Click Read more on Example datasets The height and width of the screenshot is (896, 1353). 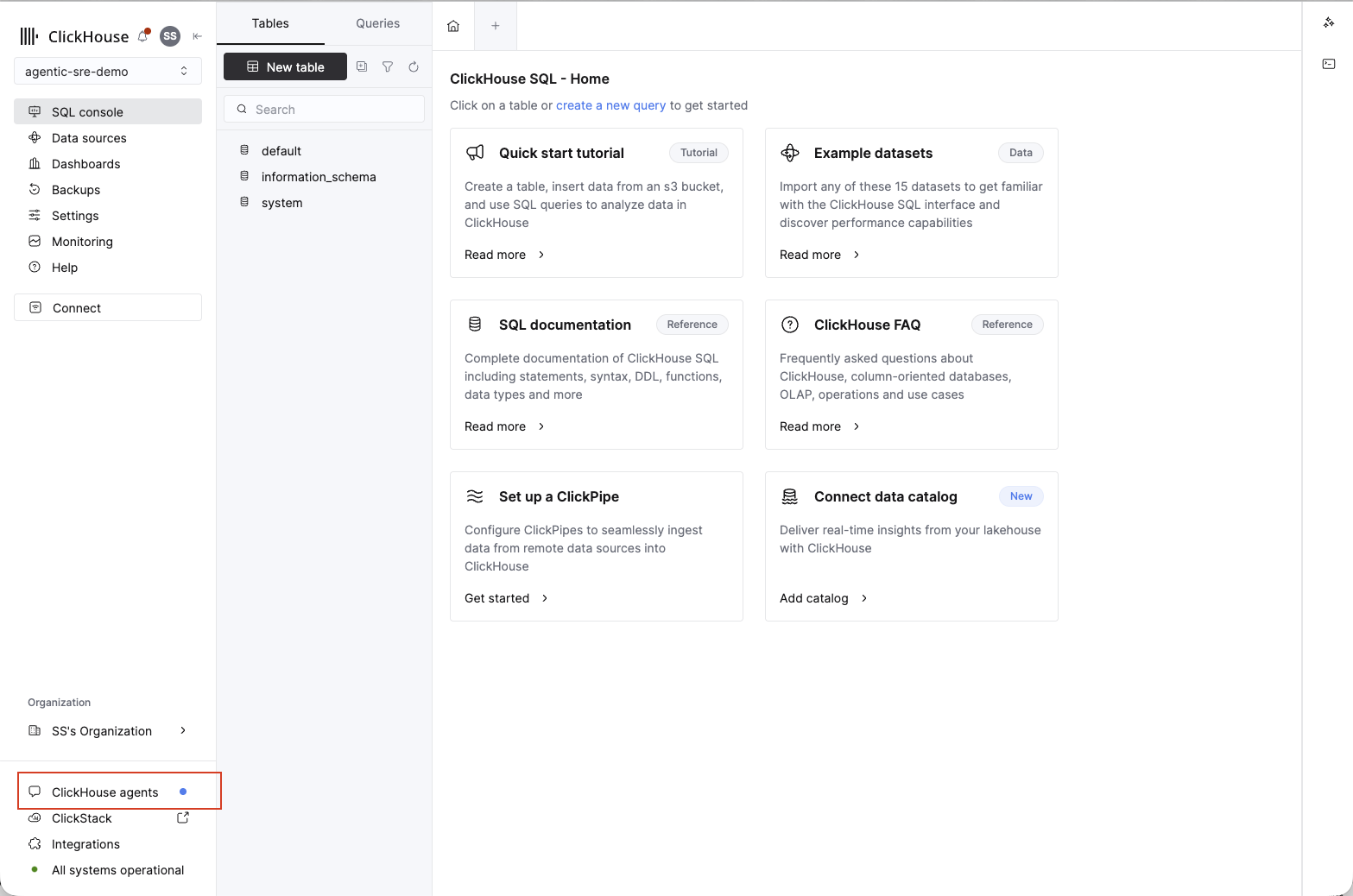pyautogui.click(x=819, y=255)
